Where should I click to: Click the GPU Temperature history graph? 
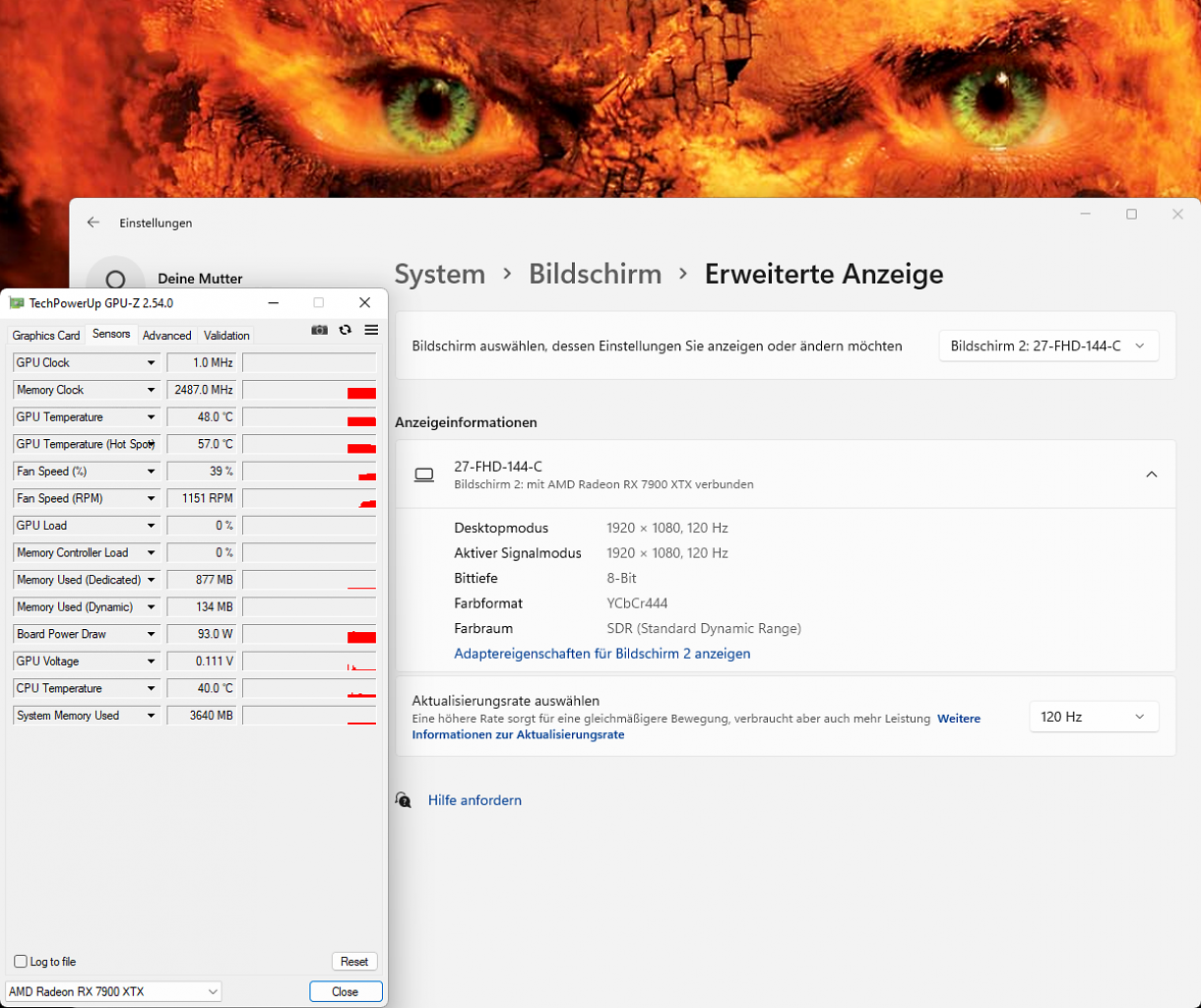pos(309,417)
